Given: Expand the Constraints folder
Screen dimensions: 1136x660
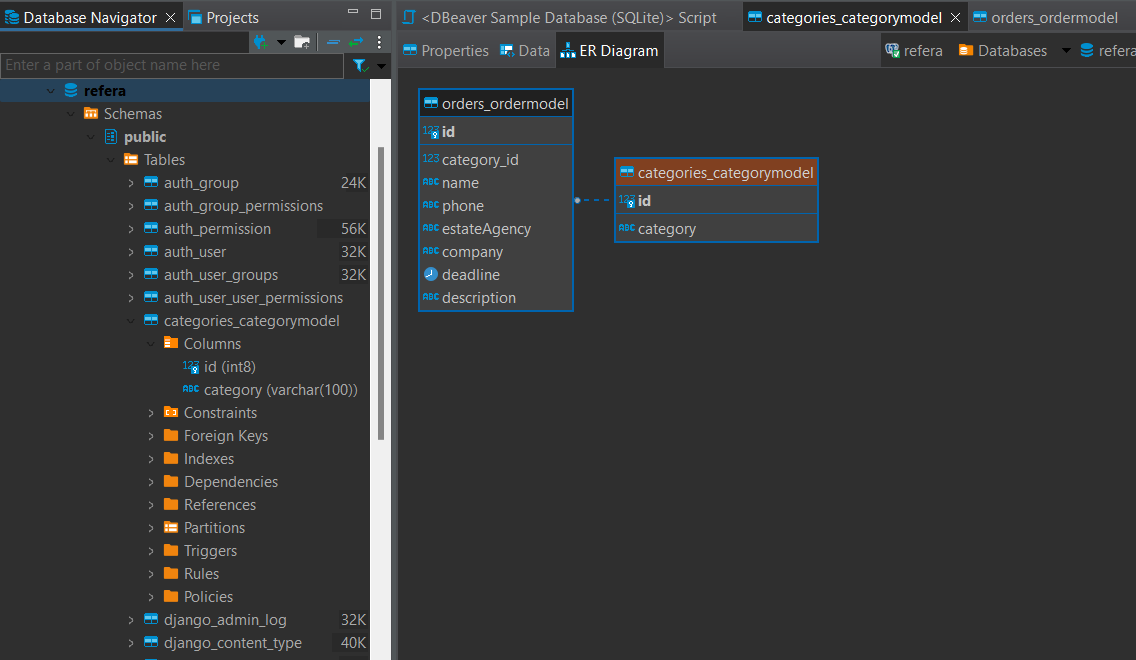Looking at the screenshot, I should [x=151, y=412].
